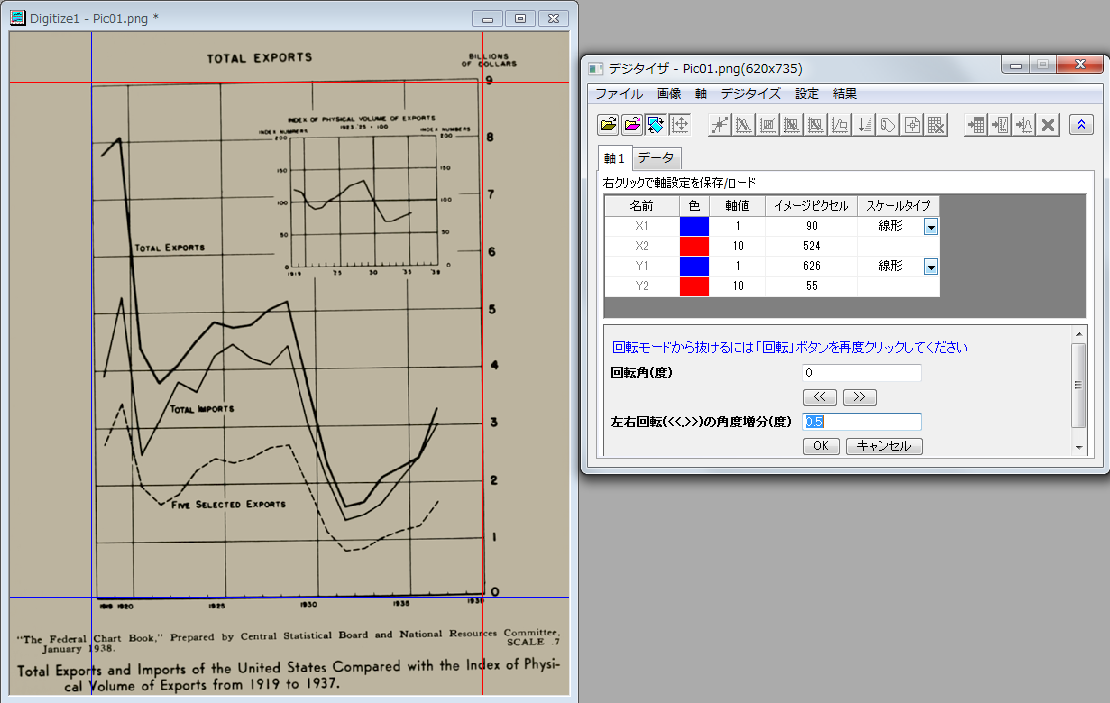Click the X delete icon in toolbar
Image resolution: width=1110 pixels, height=703 pixels.
click(x=1048, y=125)
